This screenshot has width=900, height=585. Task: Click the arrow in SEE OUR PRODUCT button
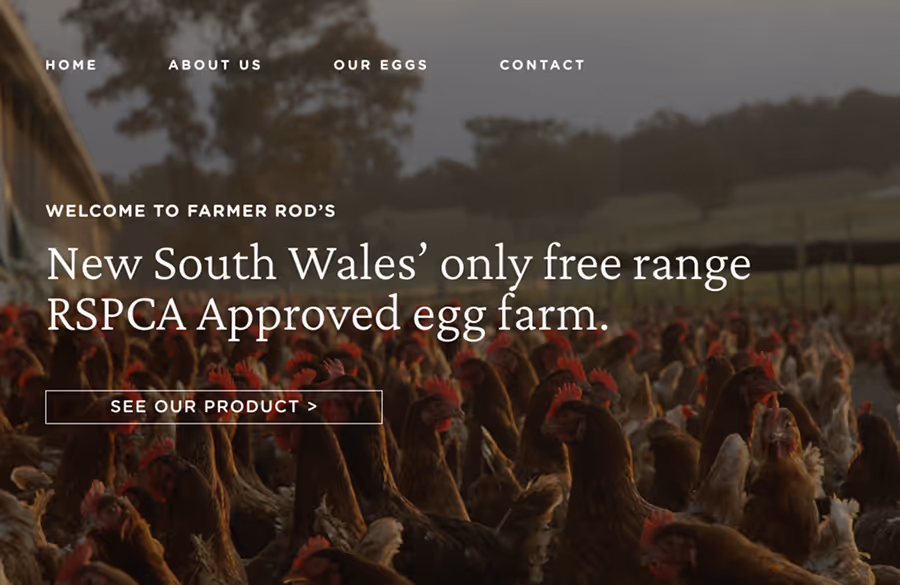pos(312,406)
